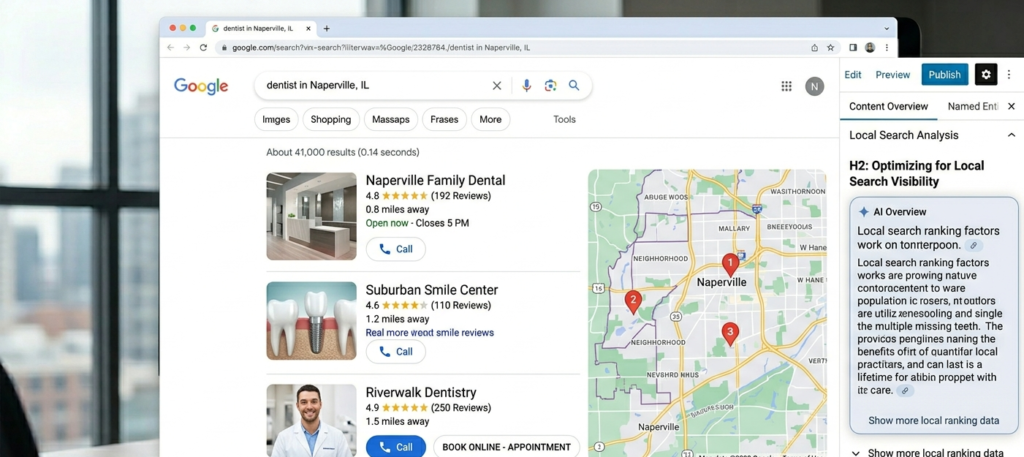
Task: Select map pin number 3
Action: (x=730, y=333)
